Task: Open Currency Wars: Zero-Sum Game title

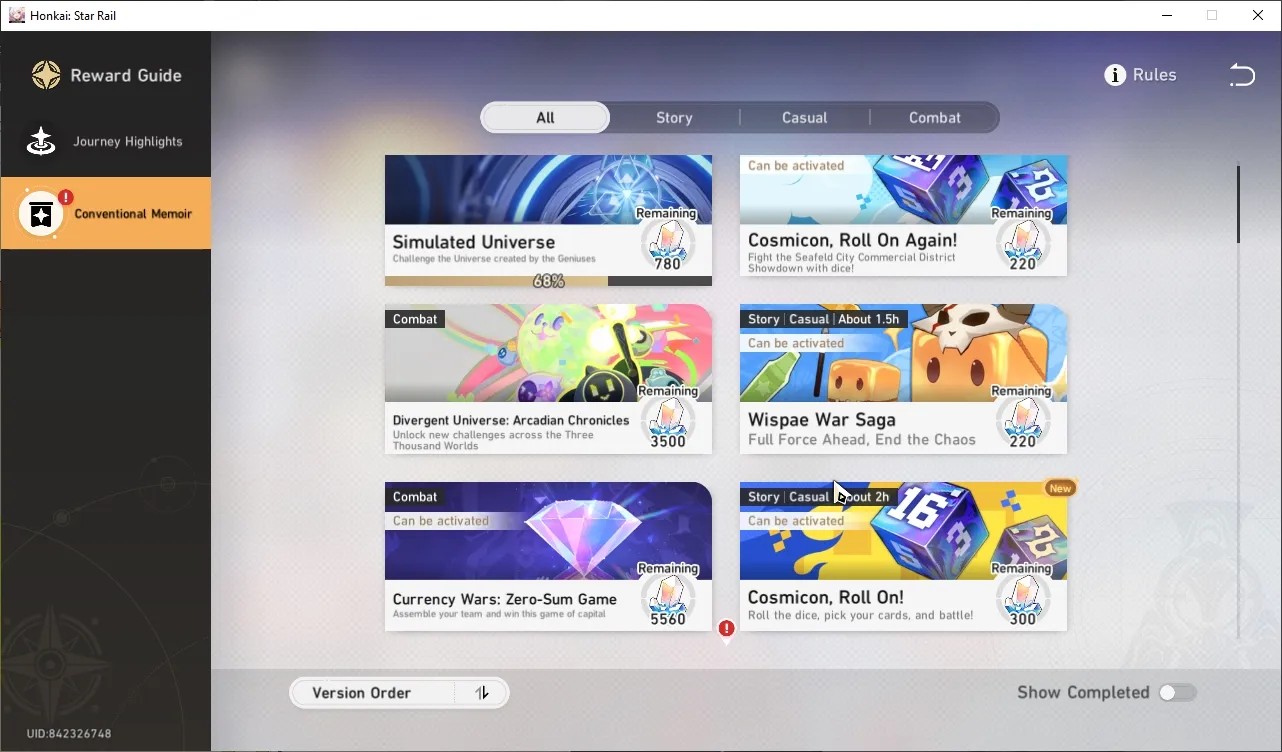Action: coord(504,599)
